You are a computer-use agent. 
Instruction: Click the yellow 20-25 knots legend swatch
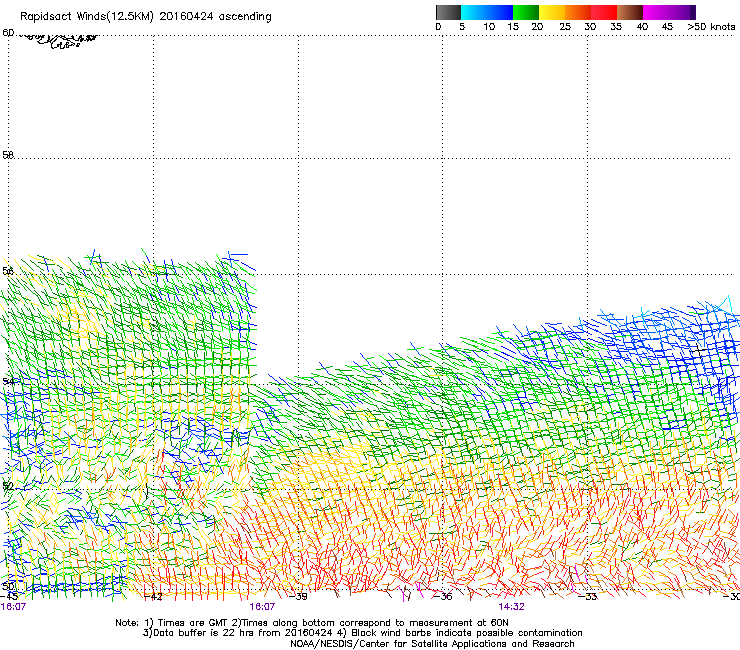pos(552,12)
